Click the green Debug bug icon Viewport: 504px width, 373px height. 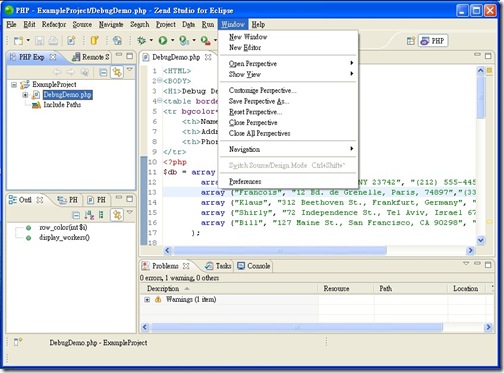click(x=142, y=41)
